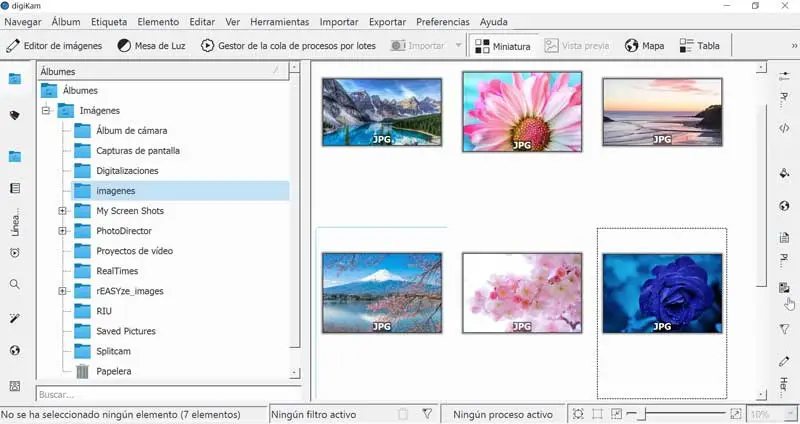Open the captions document tab in right sidebar
Image resolution: width=800 pixels, height=424 pixels.
pos(784,238)
